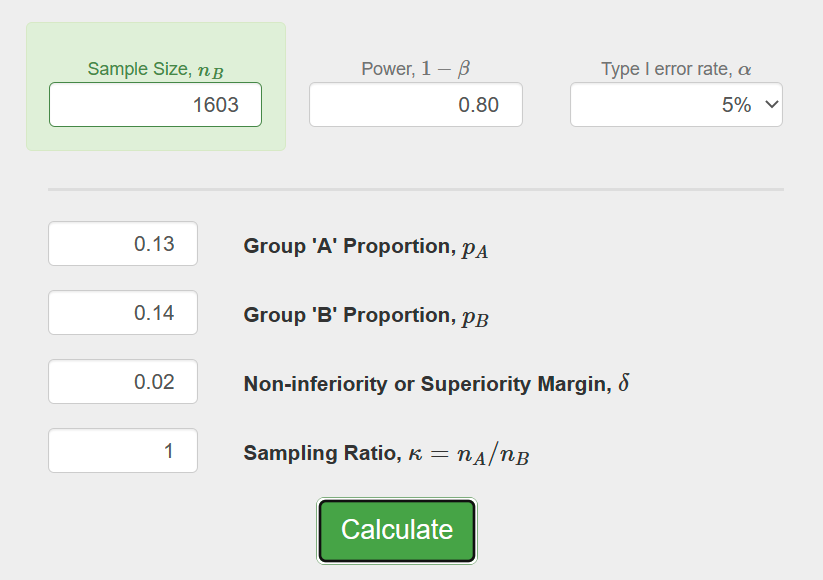The image size is (823, 580).
Task: Click the Group 'B' Proportion field with 0.14
Action: 123,313
